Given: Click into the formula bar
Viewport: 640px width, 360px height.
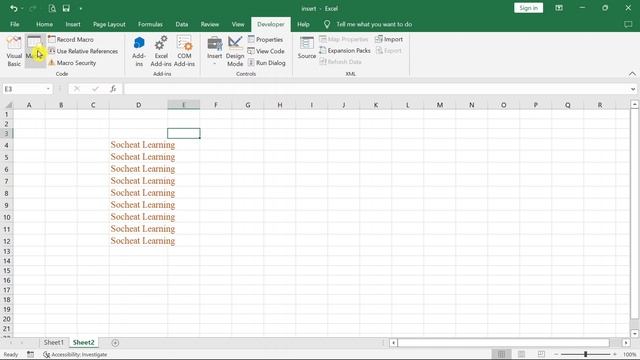Looking at the screenshot, I should pos(376,89).
